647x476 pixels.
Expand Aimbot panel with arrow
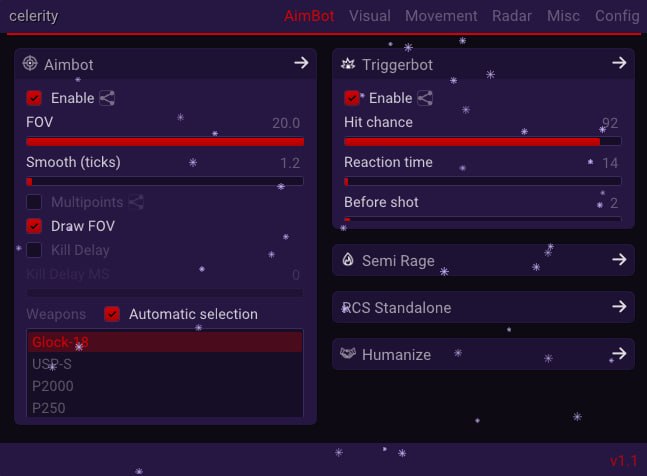[x=301, y=63]
